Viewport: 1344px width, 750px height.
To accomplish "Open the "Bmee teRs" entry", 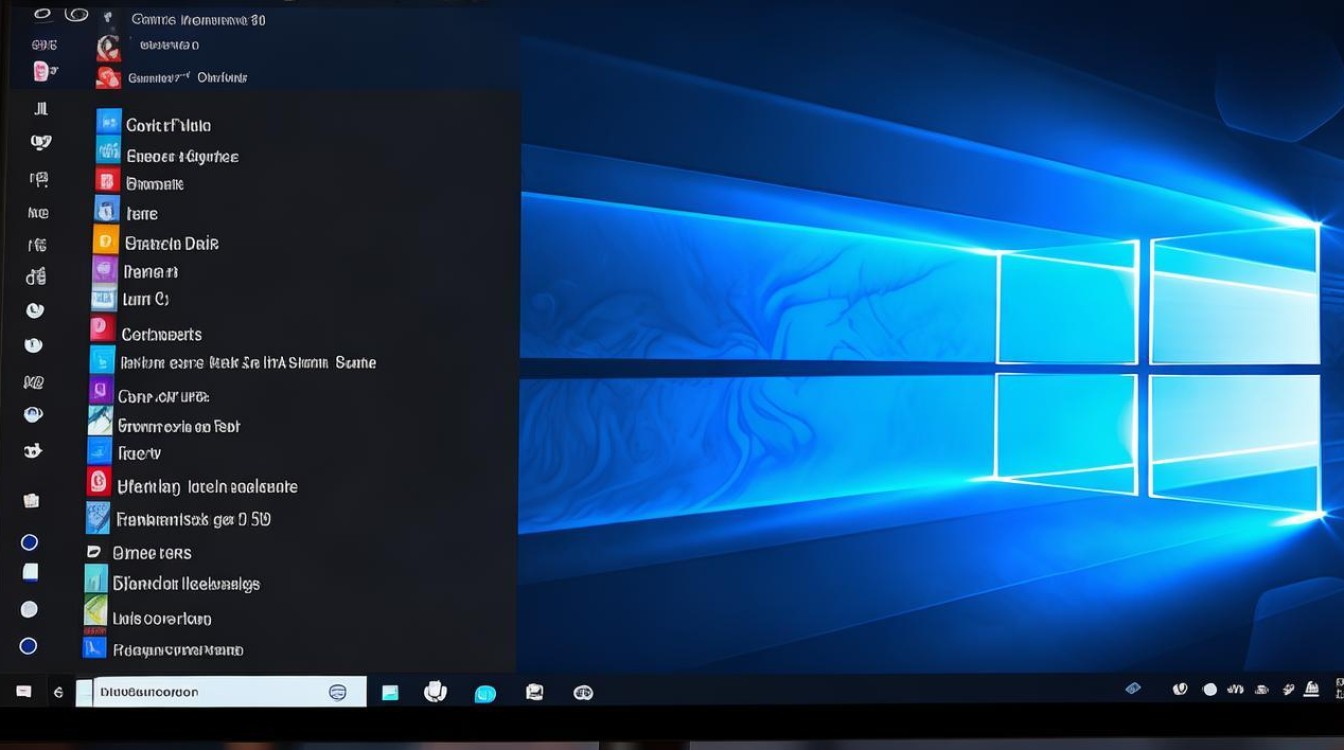I will pos(152,552).
